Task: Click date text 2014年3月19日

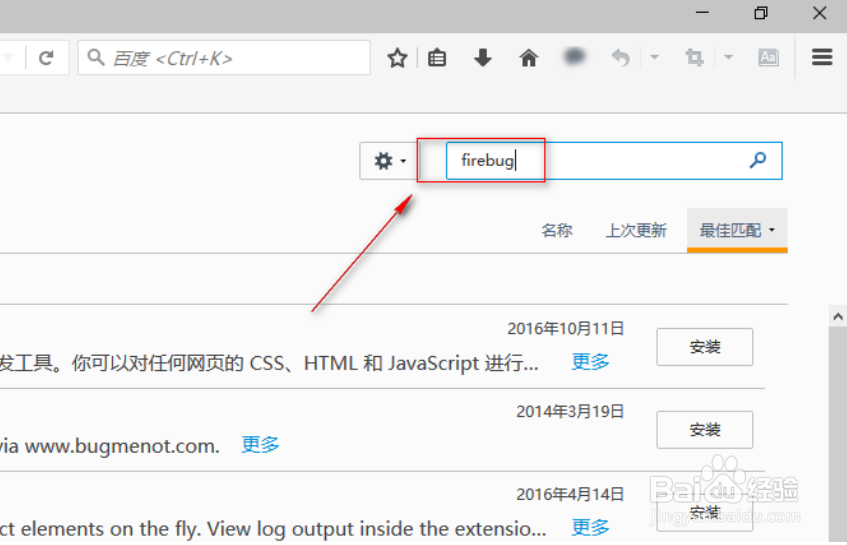Action: pos(570,412)
